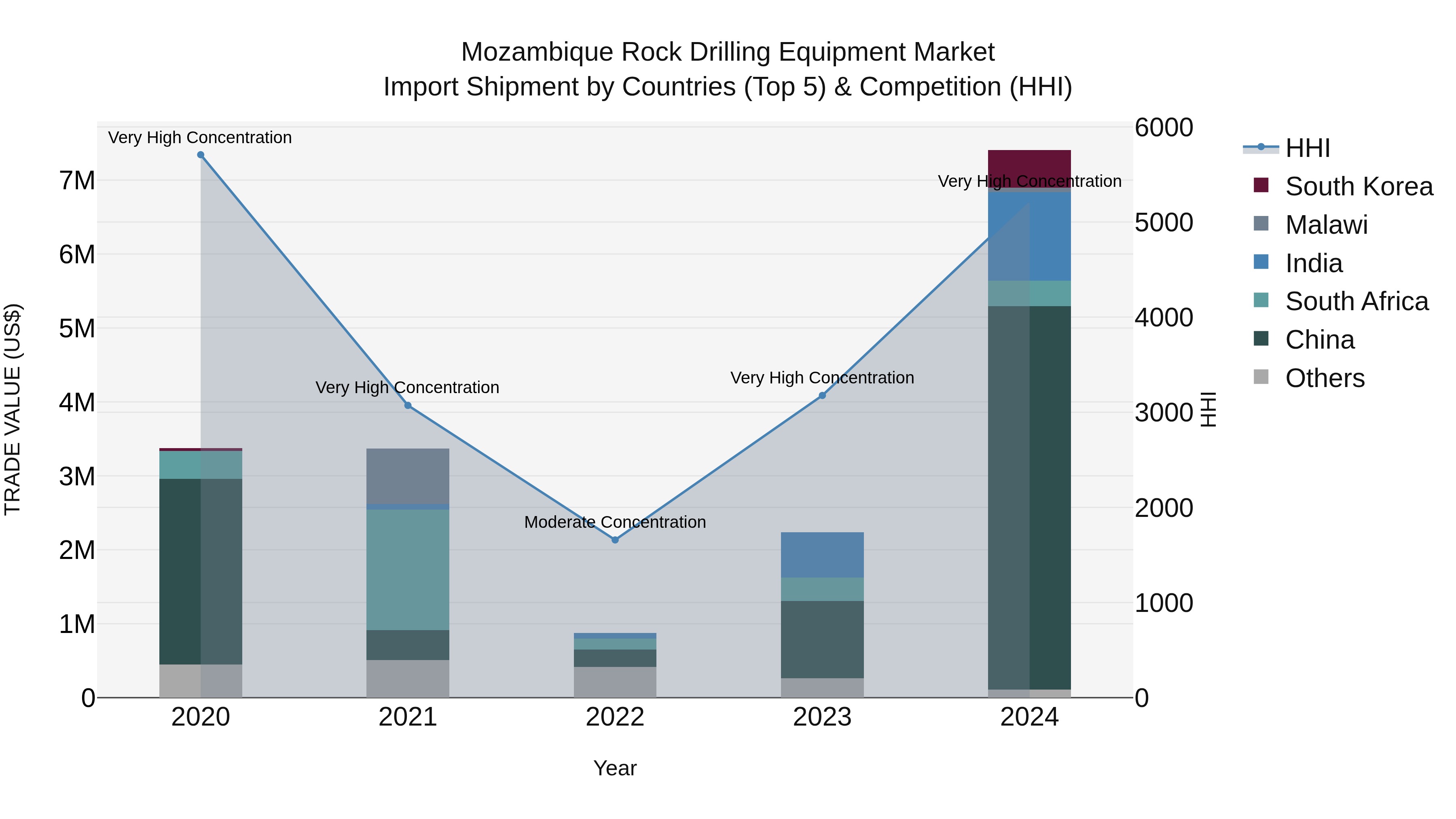Click the China segment in 2021 bar
The width and height of the screenshot is (1456, 819).
tap(408, 645)
